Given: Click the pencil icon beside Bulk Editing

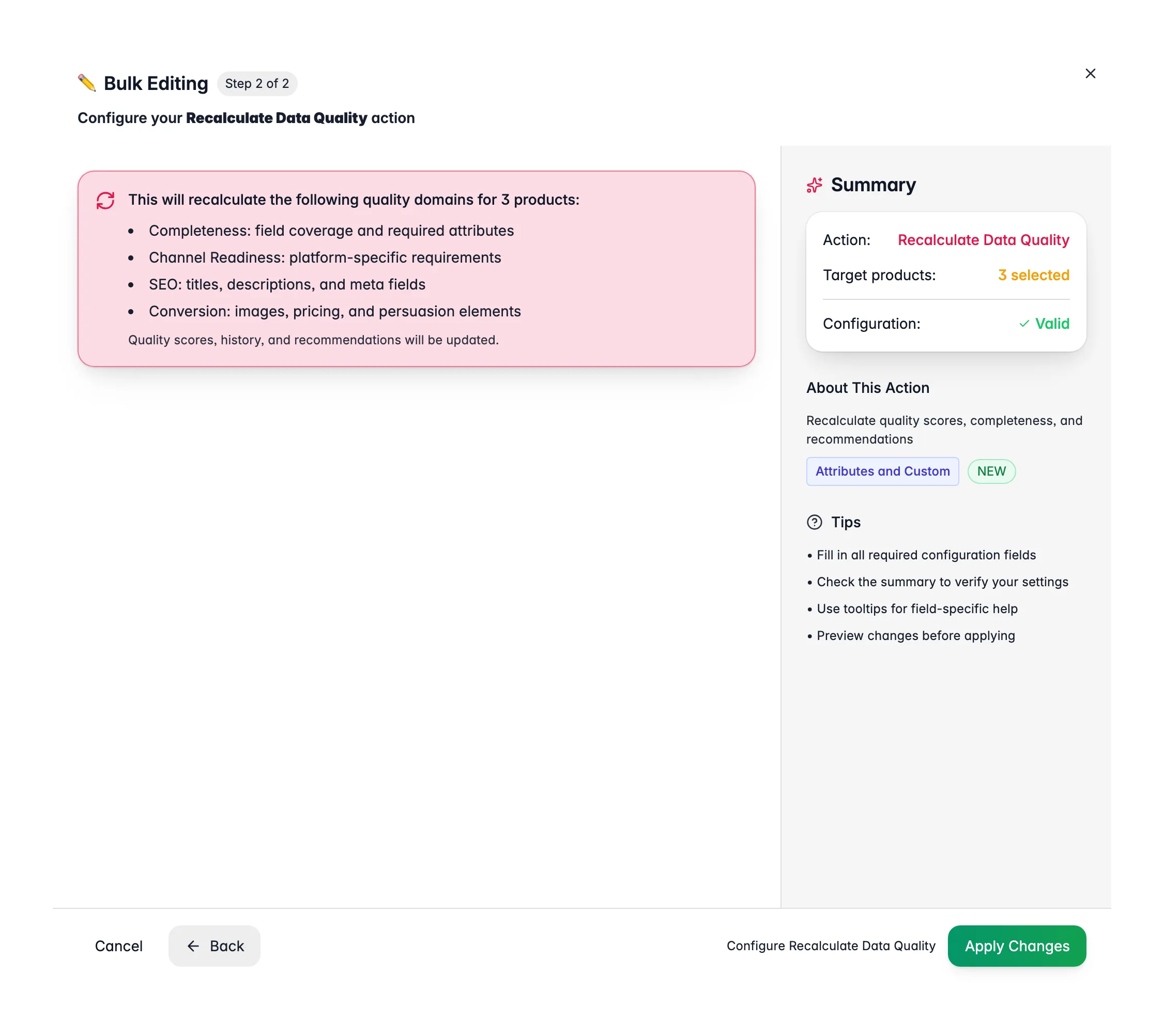Looking at the screenshot, I should click(x=87, y=83).
